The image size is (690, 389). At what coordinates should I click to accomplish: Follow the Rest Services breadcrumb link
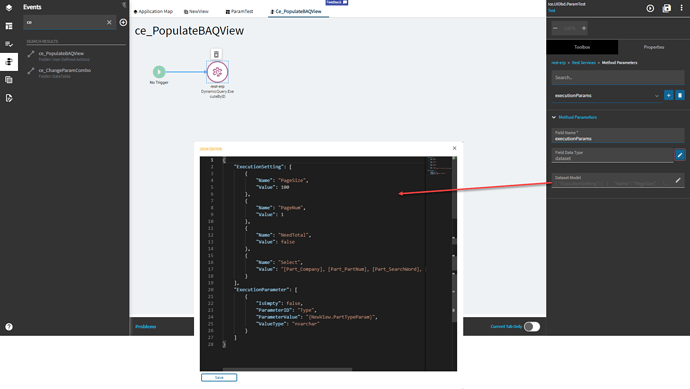[x=584, y=63]
